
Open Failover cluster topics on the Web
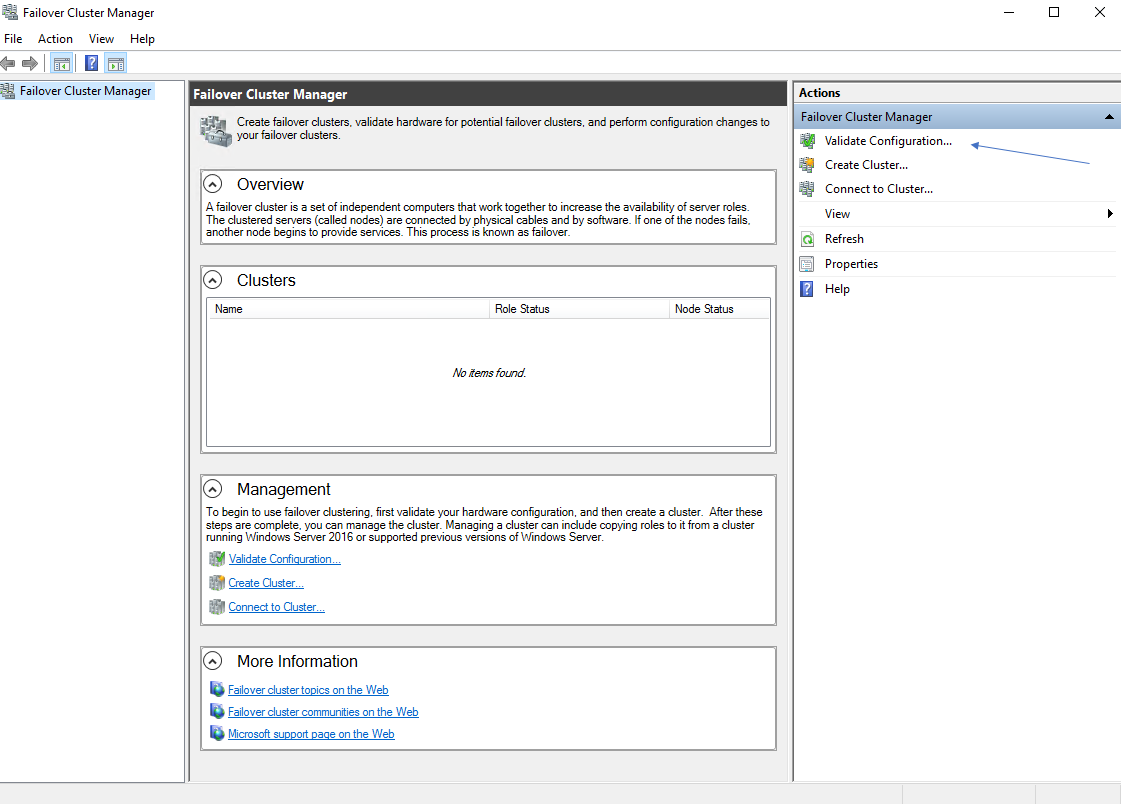coord(308,690)
